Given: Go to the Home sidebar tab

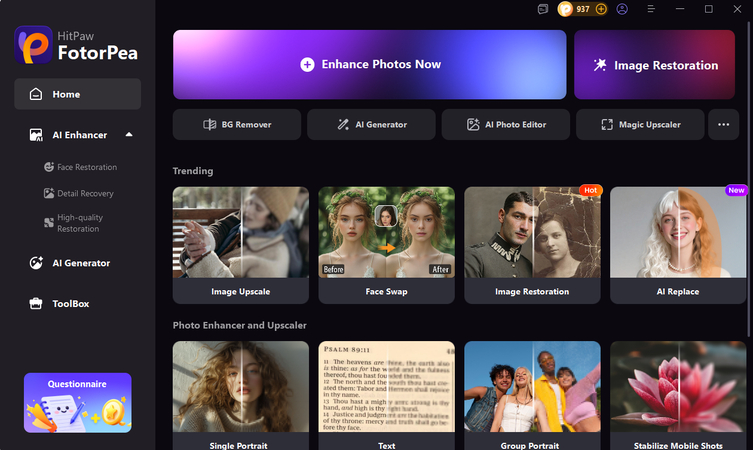Looking at the screenshot, I should tap(77, 94).
